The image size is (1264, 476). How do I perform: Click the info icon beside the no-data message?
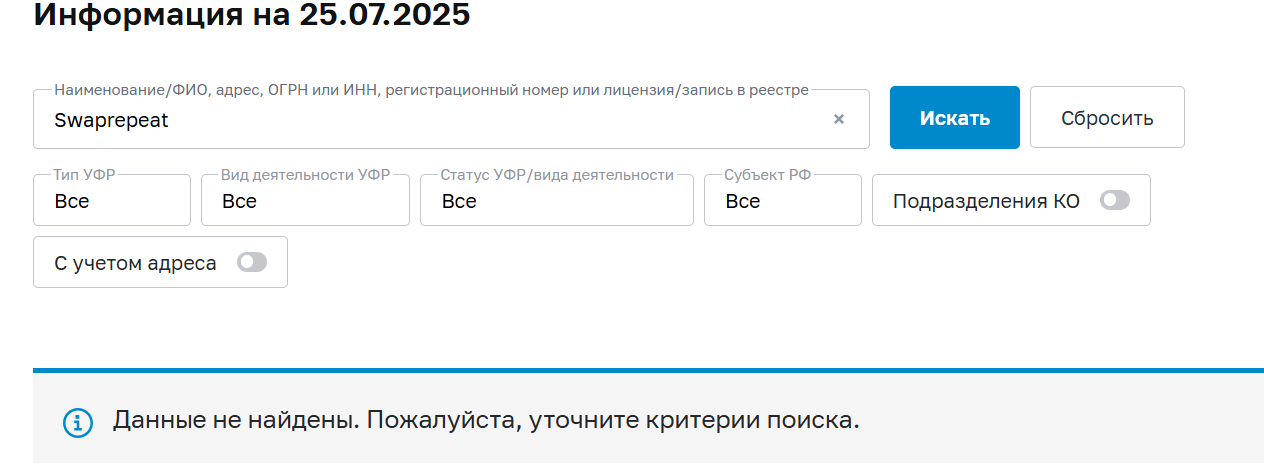78,422
